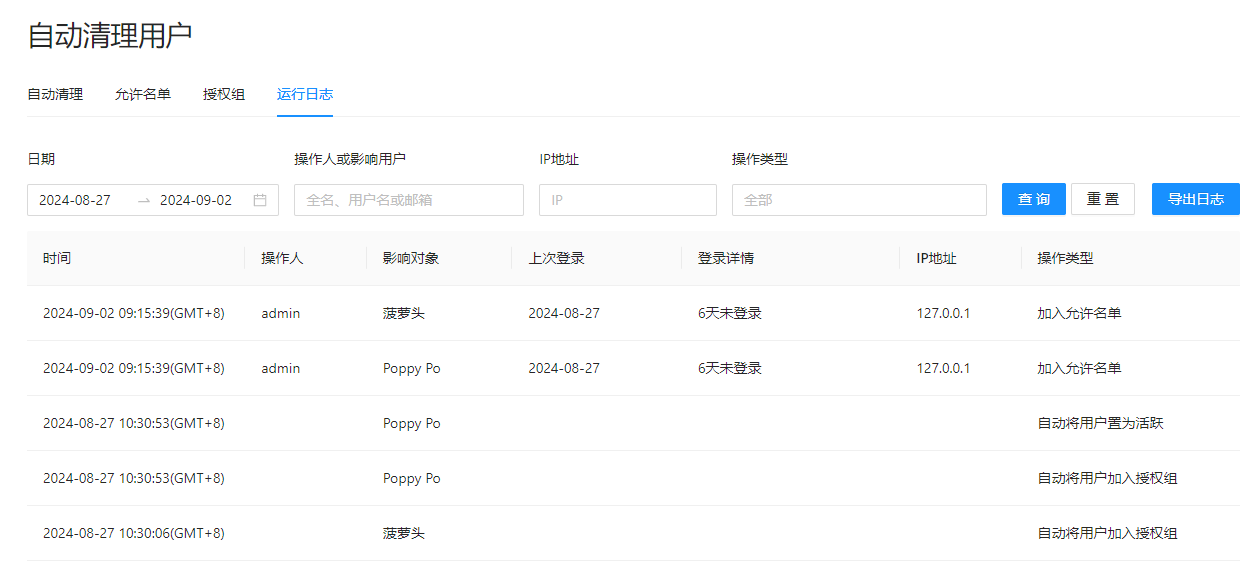
Task: Click the 上次登录 column header
Action: coord(556,258)
